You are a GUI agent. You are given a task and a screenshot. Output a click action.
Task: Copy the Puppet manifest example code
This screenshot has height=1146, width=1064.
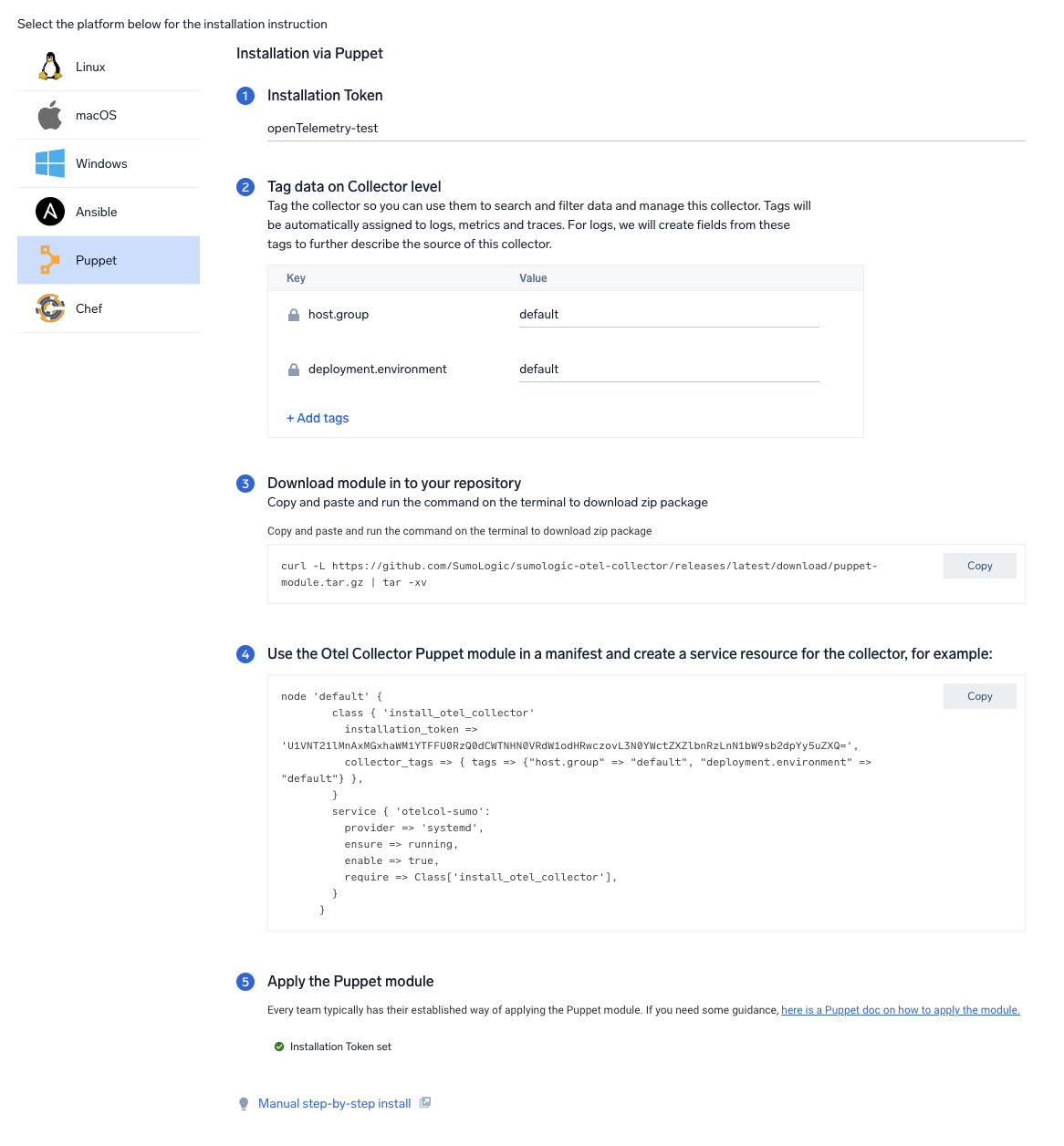click(x=979, y=696)
